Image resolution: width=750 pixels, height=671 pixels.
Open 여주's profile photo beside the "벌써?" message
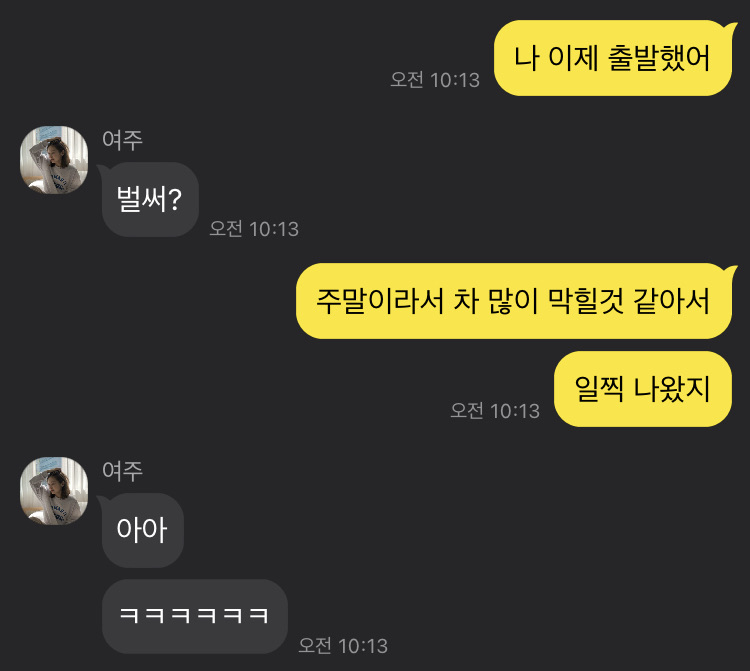(54, 160)
